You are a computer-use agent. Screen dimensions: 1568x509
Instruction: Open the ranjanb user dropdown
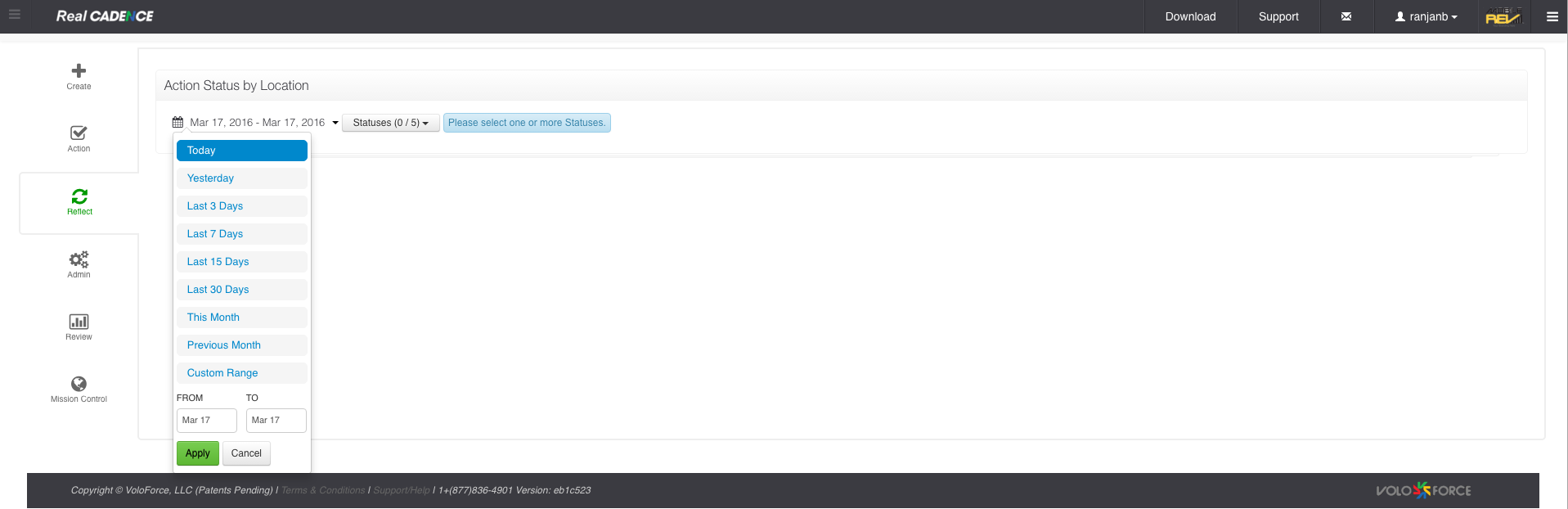coord(1426,16)
